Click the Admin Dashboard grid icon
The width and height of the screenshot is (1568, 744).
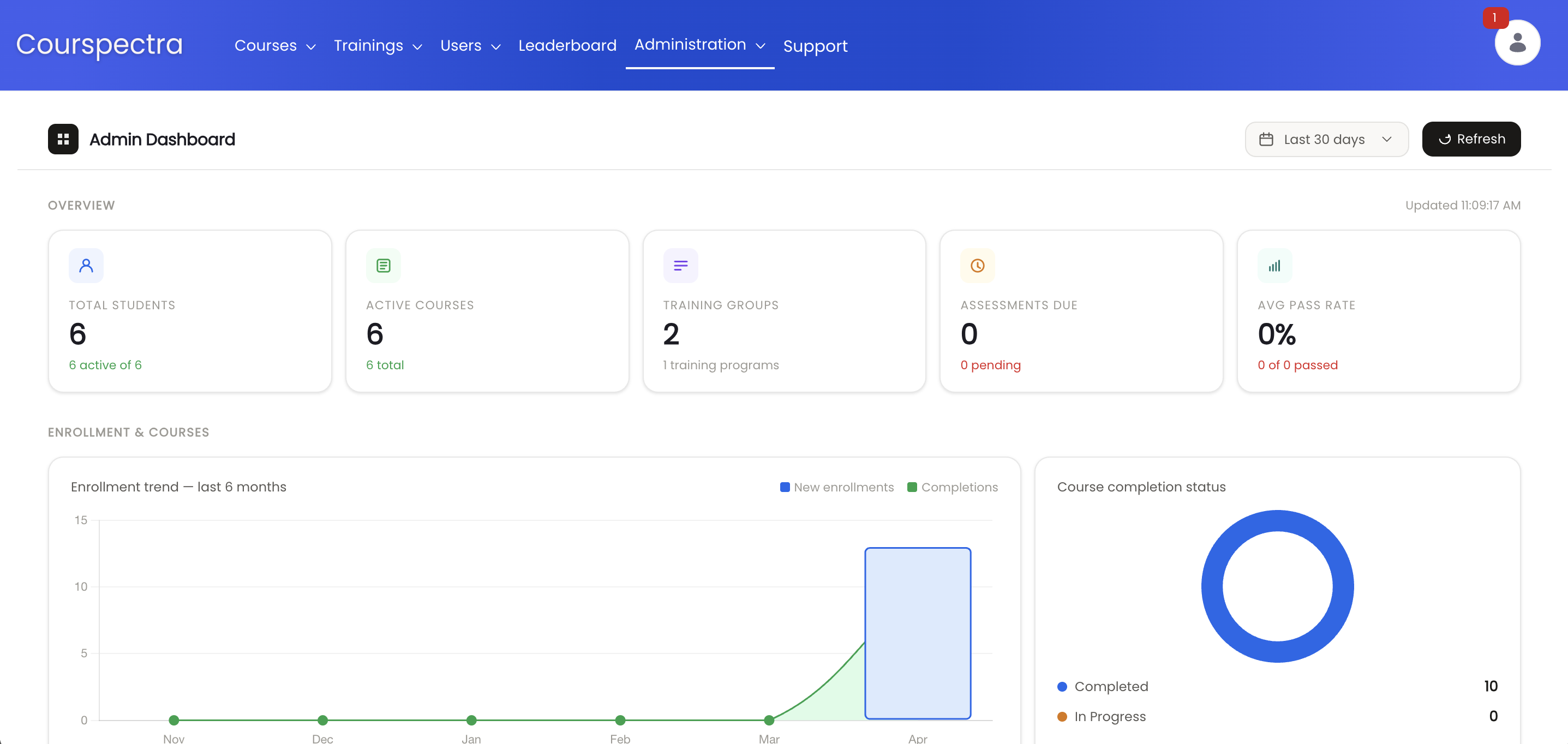click(x=63, y=139)
